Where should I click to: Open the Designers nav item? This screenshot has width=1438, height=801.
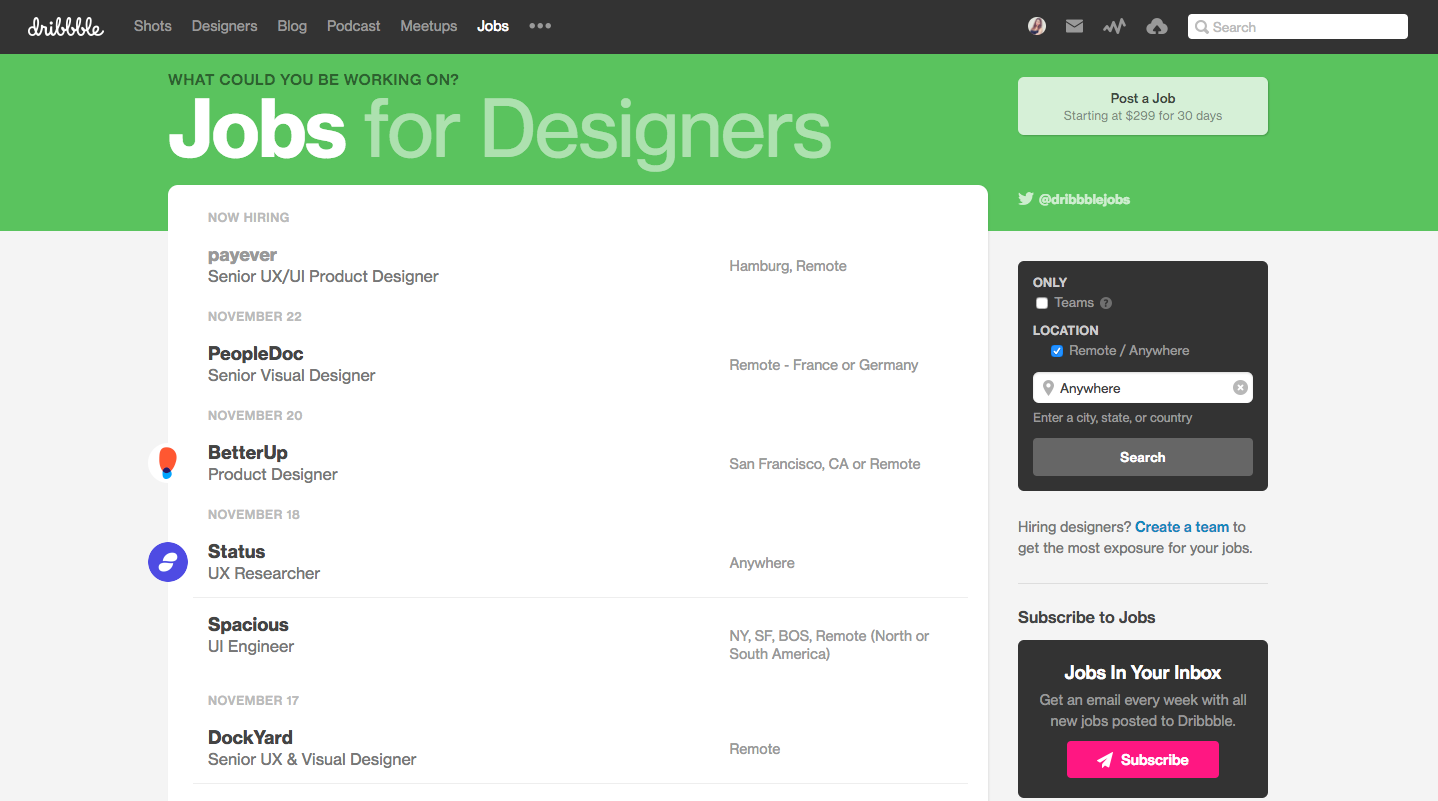coord(224,26)
